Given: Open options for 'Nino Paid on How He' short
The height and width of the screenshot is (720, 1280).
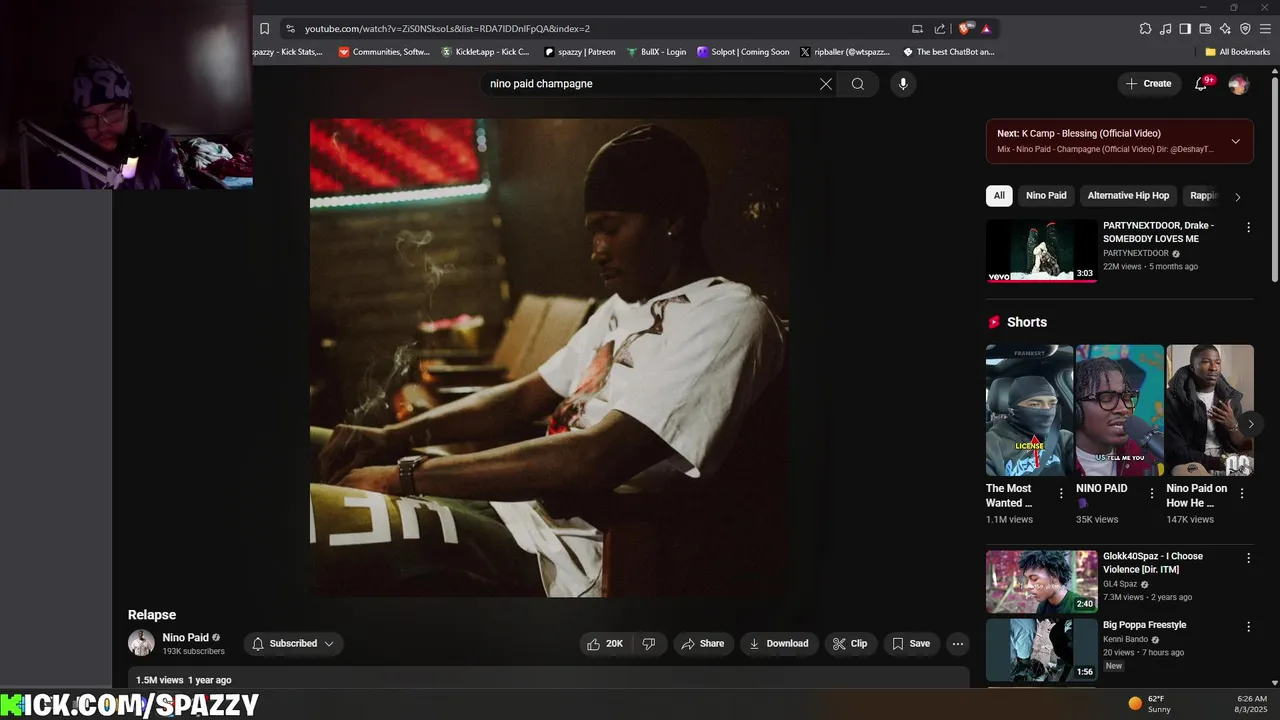Looking at the screenshot, I should tap(1242, 493).
